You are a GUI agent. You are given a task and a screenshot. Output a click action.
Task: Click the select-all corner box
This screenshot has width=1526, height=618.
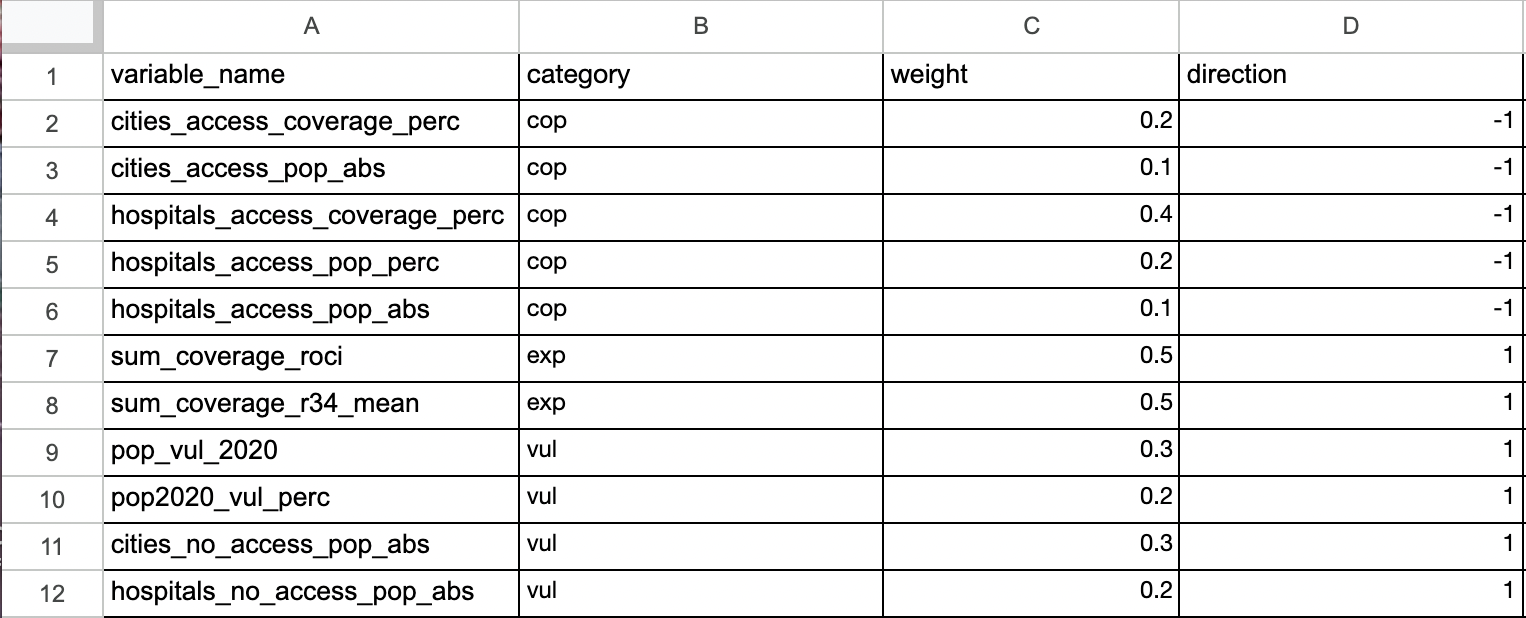[x=51, y=27]
